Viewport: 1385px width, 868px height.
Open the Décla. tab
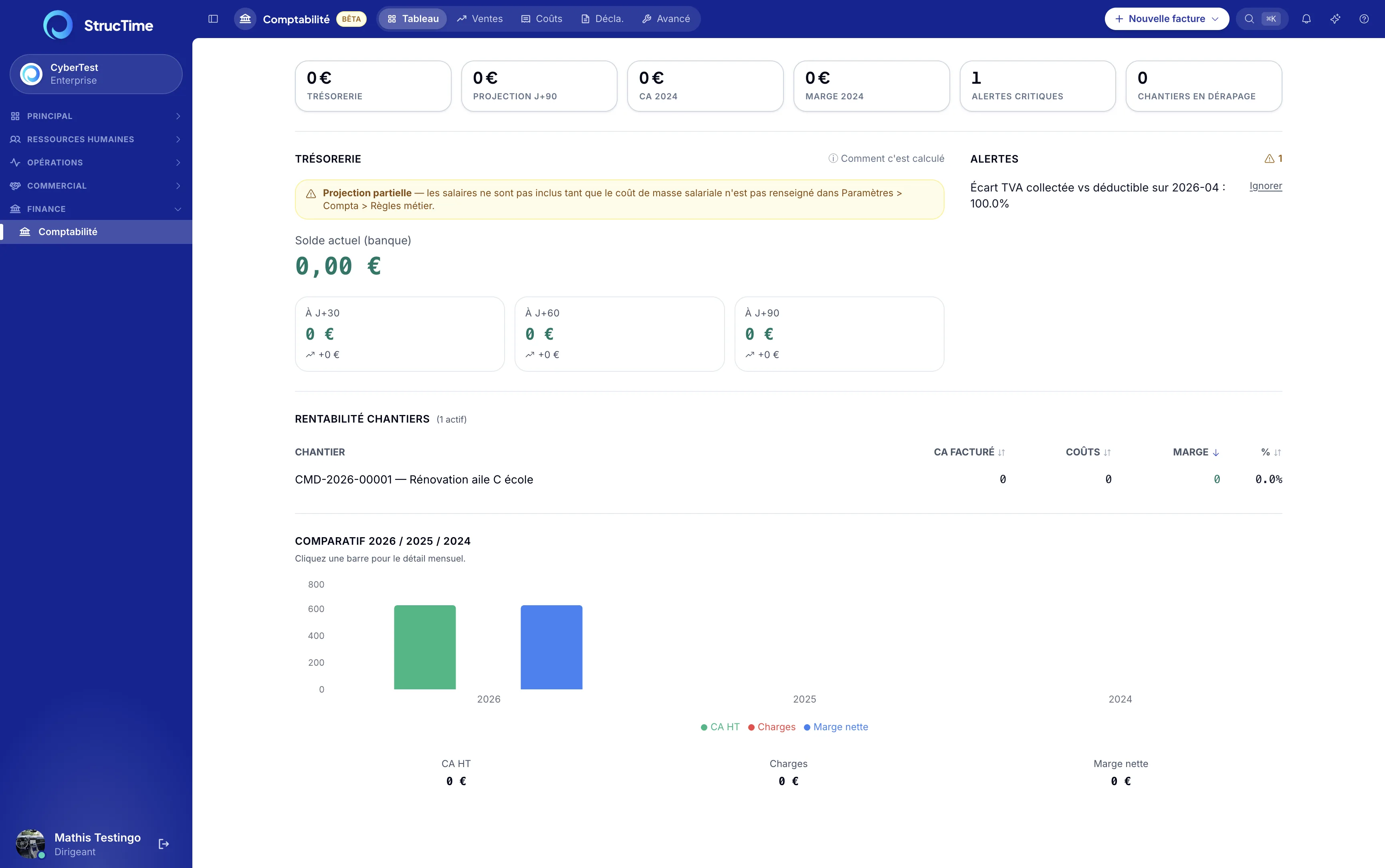[x=602, y=19]
